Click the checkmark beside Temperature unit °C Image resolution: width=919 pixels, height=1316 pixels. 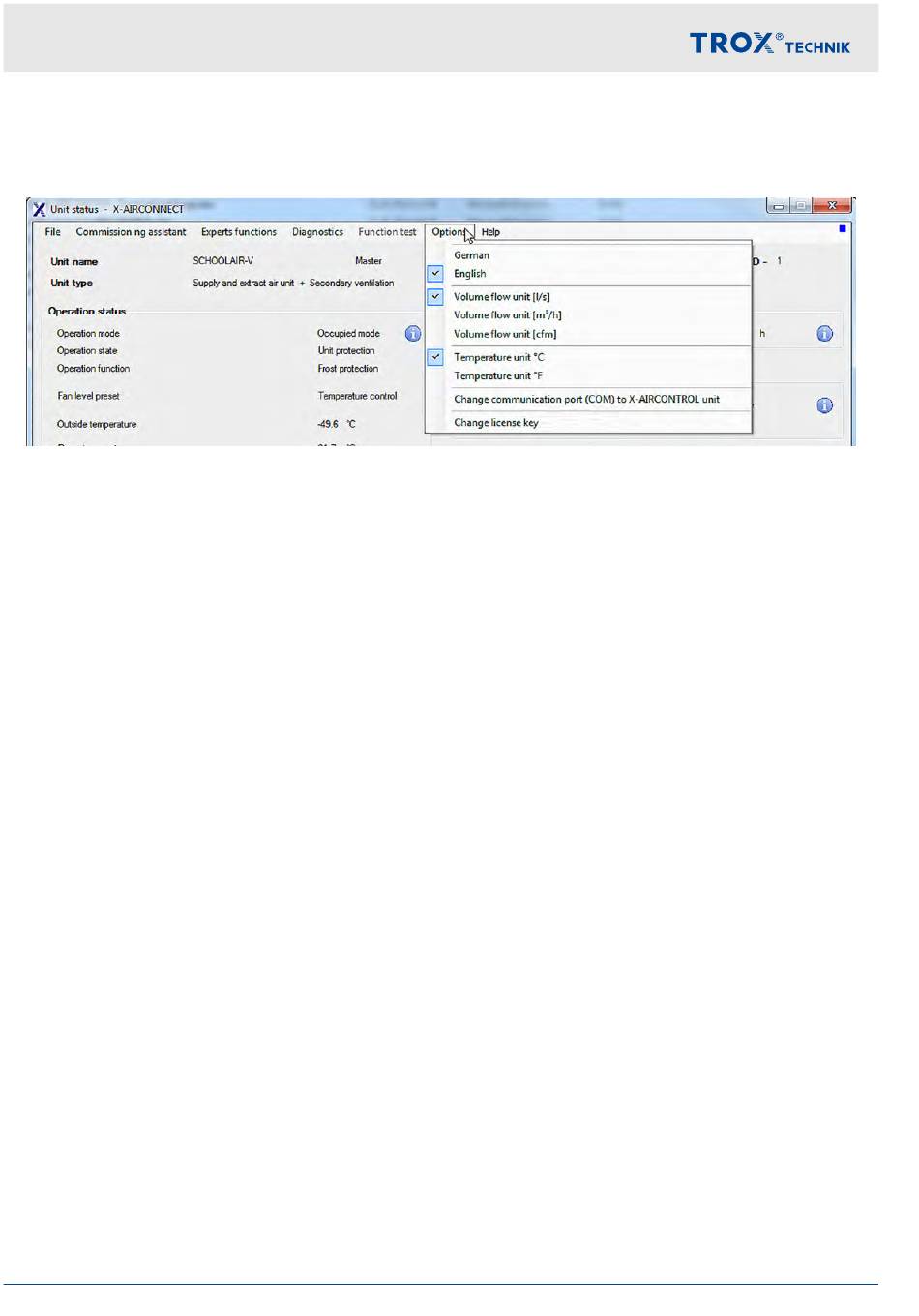[x=435, y=357]
